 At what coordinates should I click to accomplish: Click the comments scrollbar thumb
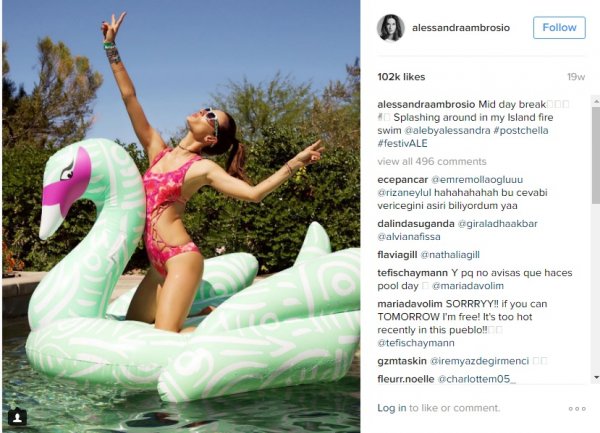(x=596, y=155)
